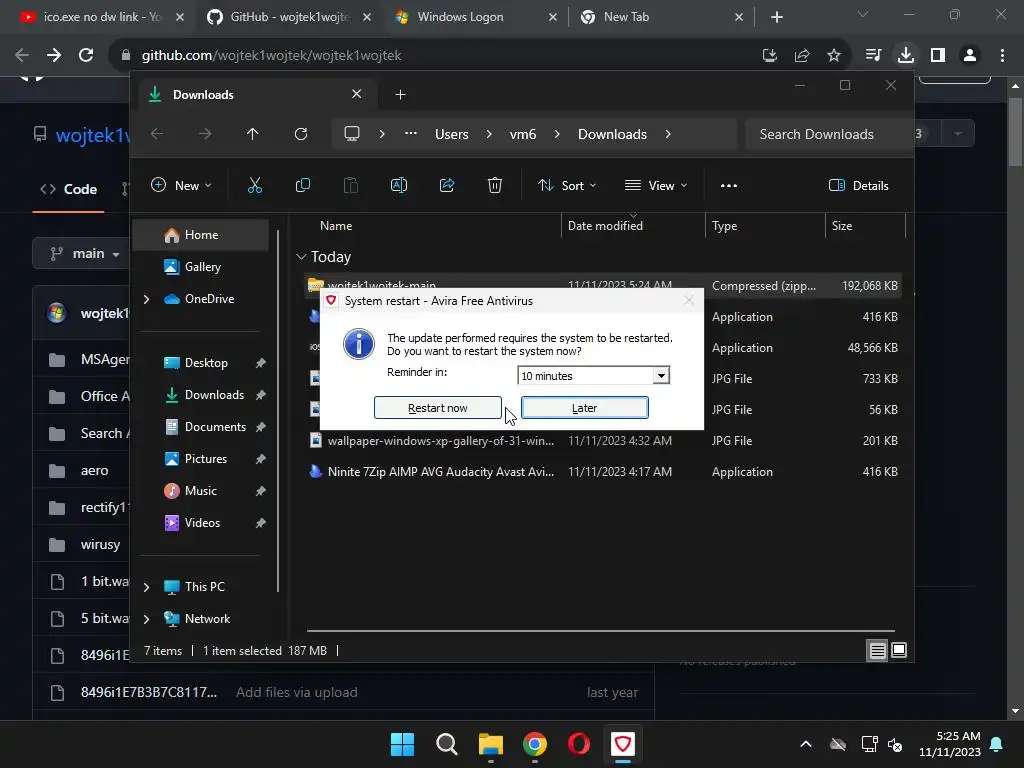The width and height of the screenshot is (1024, 768).
Task: Open the New item dropdown
Action: pyautogui.click(x=181, y=185)
